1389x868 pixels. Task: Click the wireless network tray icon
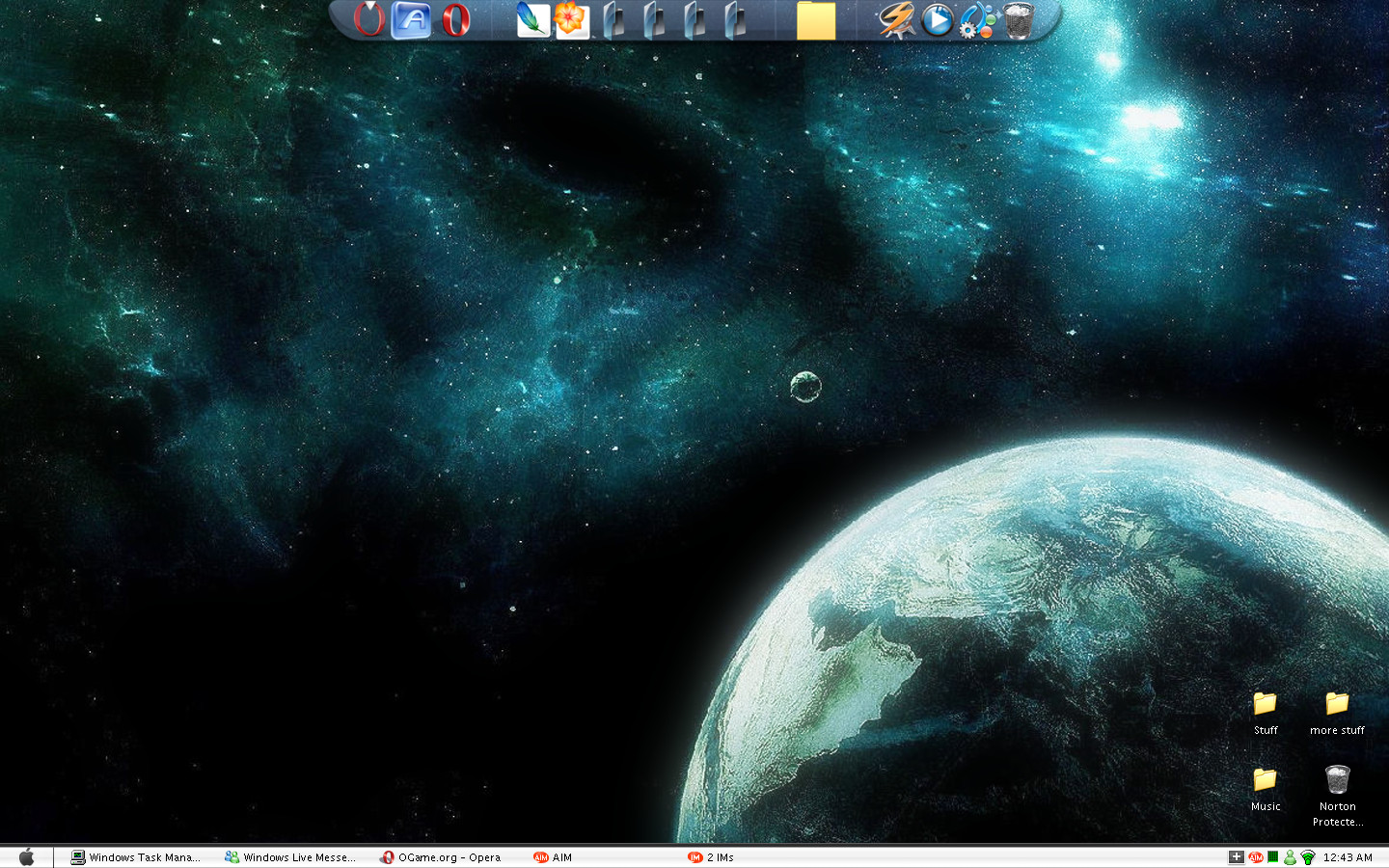(1308, 856)
